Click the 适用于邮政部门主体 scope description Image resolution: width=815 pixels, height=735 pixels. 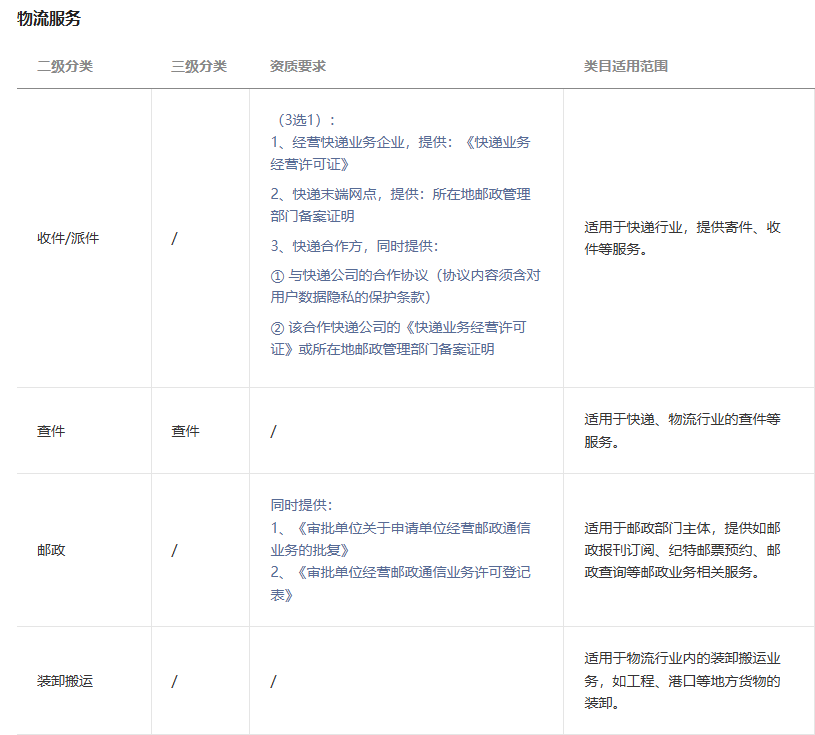tap(682, 550)
